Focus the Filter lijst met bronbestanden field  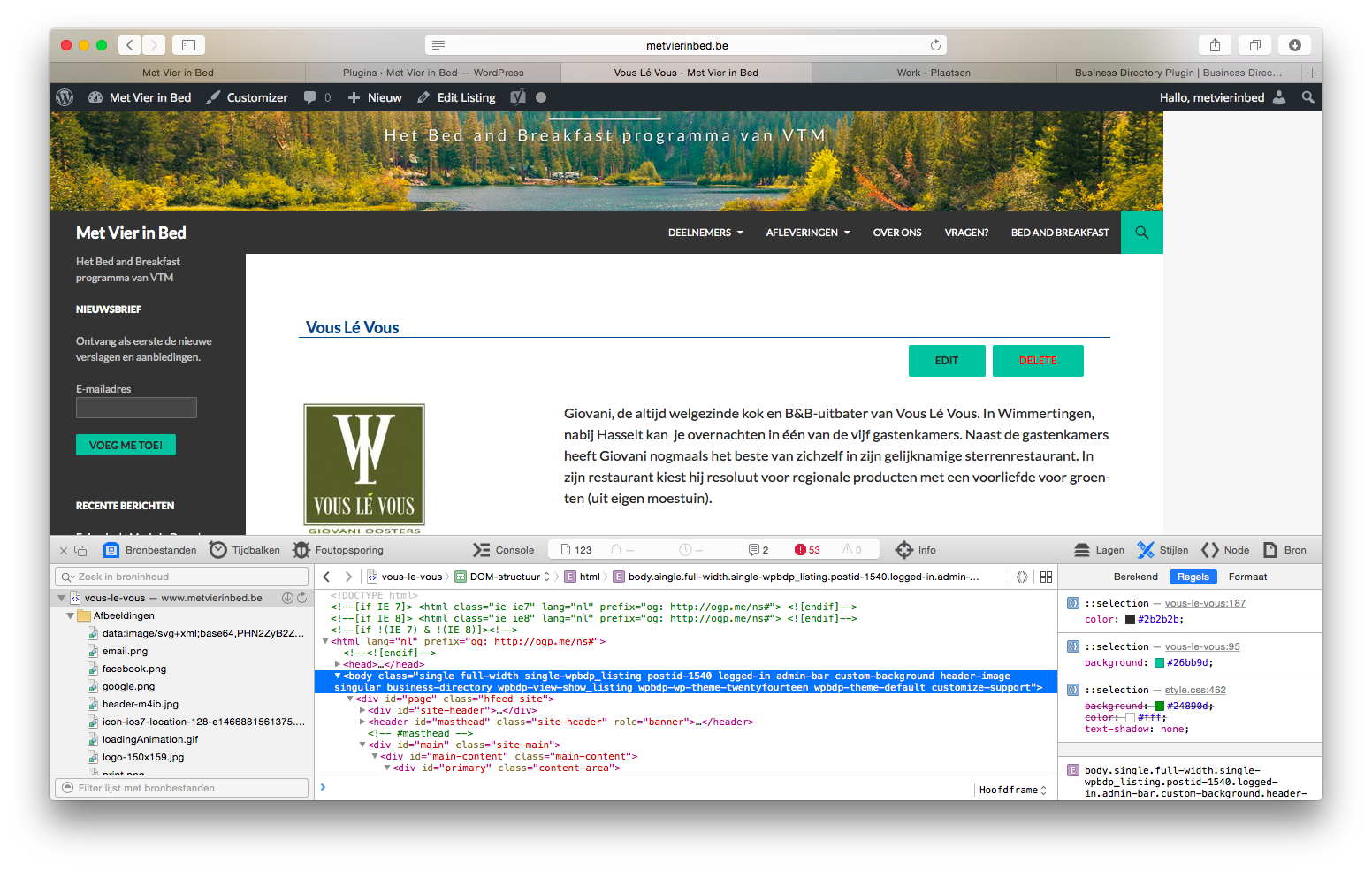181,788
